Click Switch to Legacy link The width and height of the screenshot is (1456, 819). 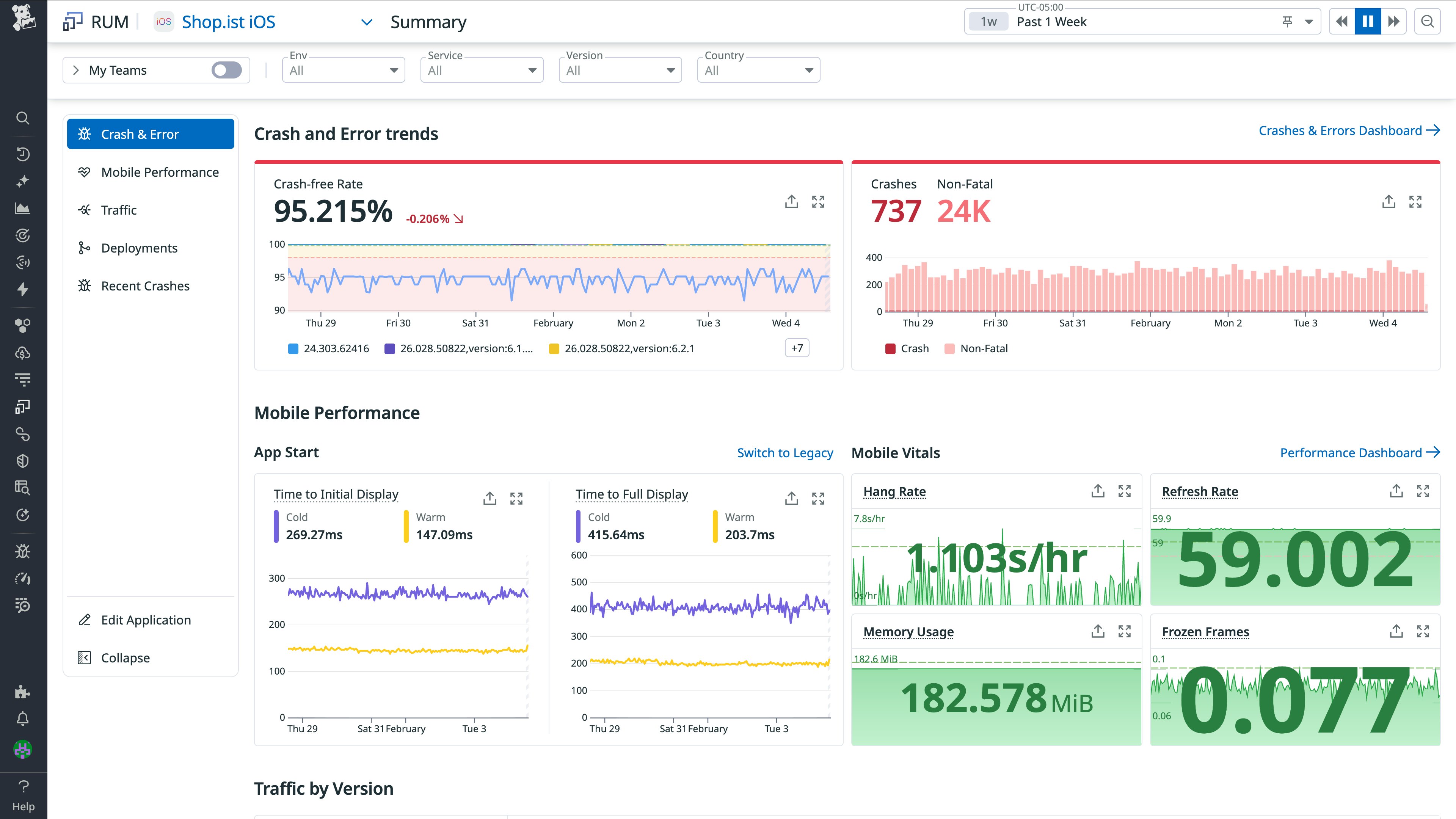pos(784,453)
